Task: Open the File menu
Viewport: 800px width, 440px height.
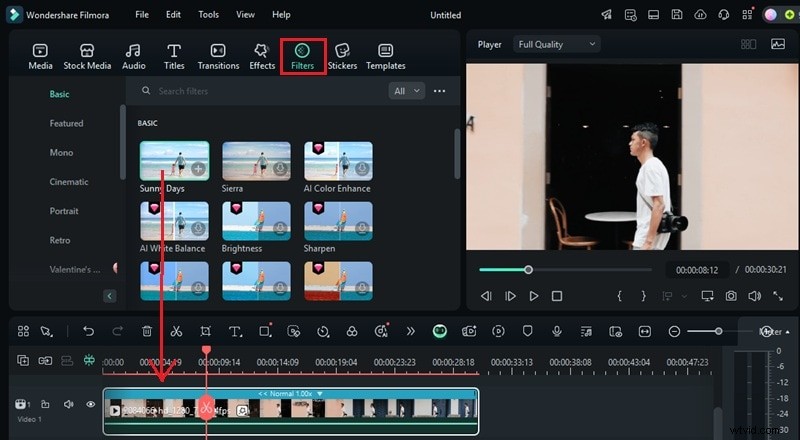Action: [x=142, y=14]
